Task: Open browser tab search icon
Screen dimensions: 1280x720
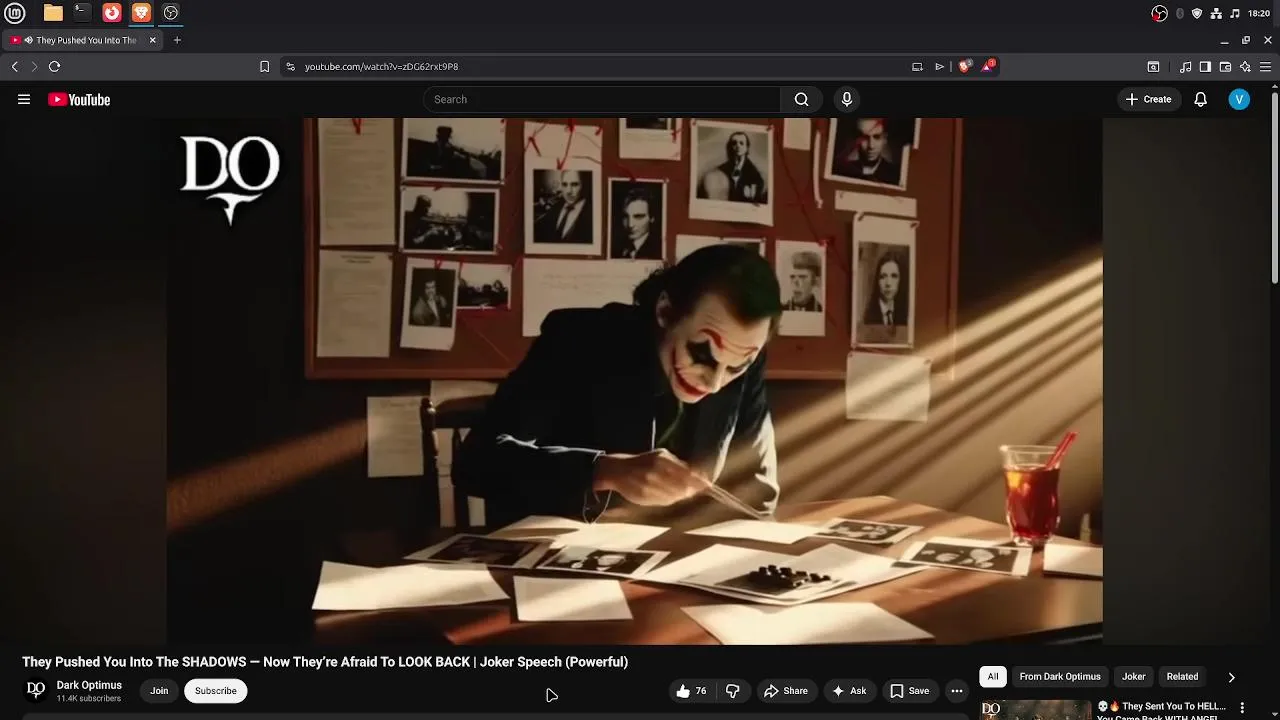Action: coord(1153,66)
